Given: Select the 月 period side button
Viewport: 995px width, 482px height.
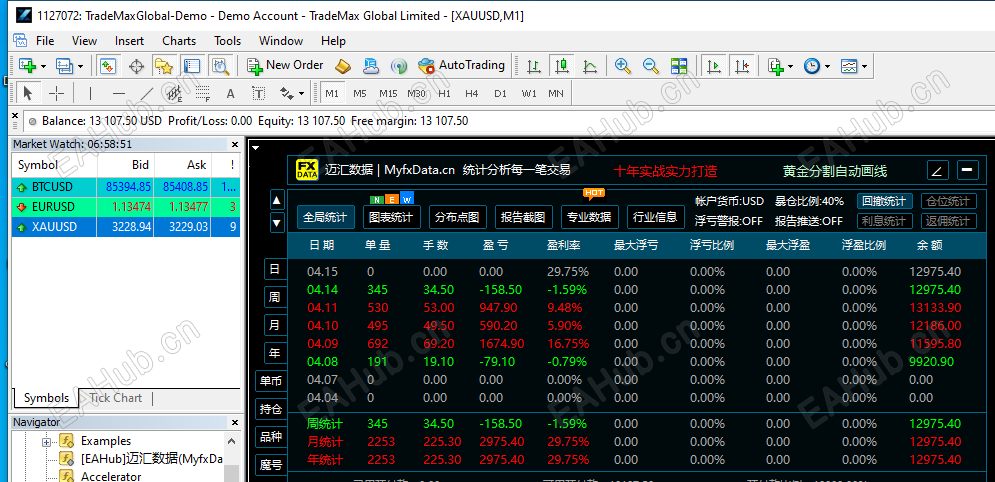Looking at the screenshot, I should click(x=275, y=325).
